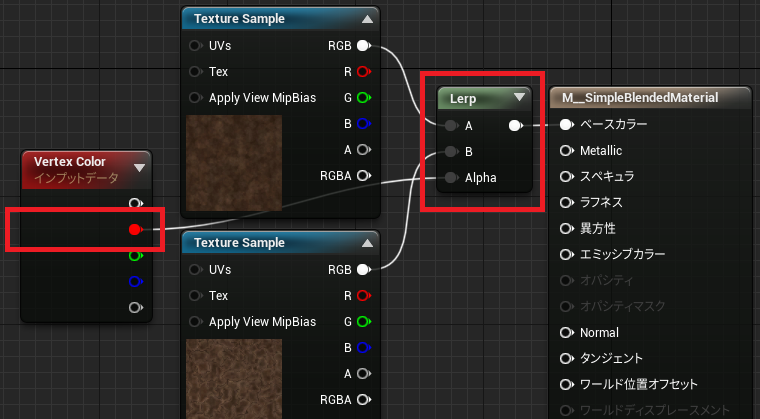
Task: Click the lower Texture Sample RGBA output pin
Action: click(x=364, y=400)
